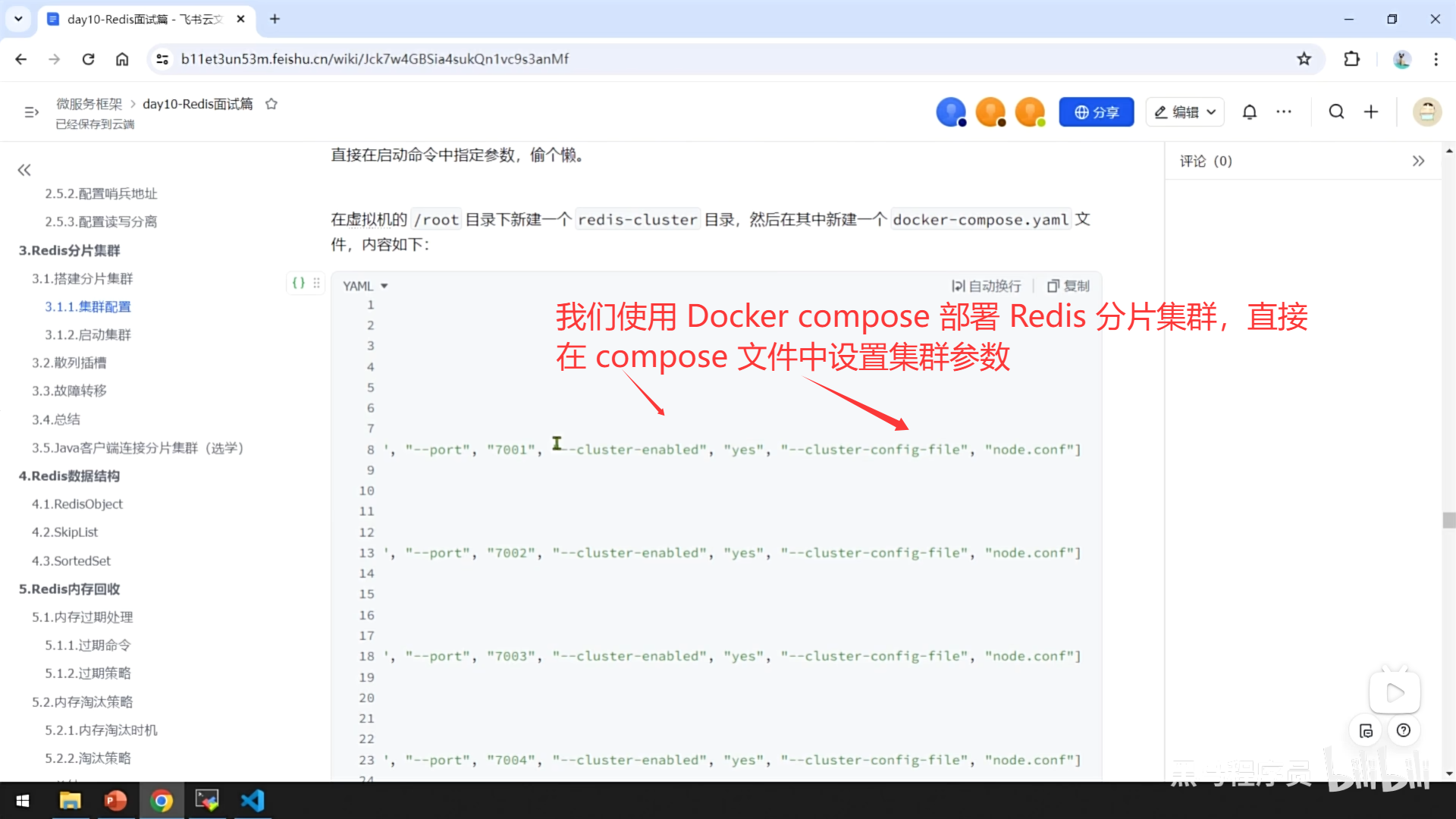Image resolution: width=1456 pixels, height=819 pixels.
Task: Open the three-dots more options menu
Action: point(1284,112)
